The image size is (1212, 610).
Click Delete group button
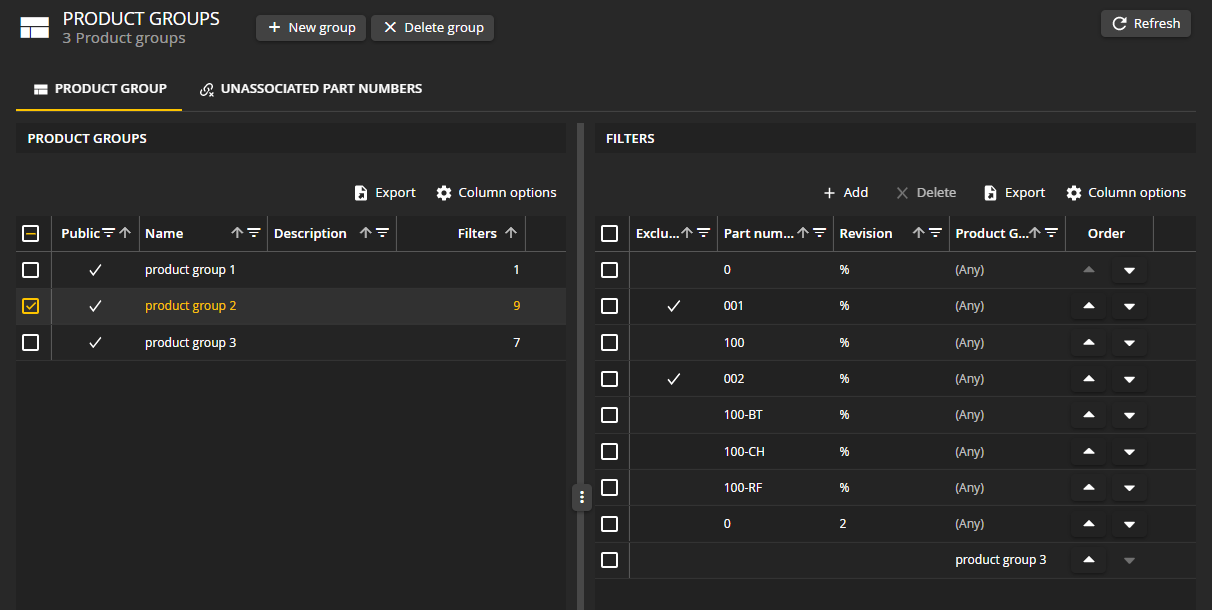tap(433, 28)
